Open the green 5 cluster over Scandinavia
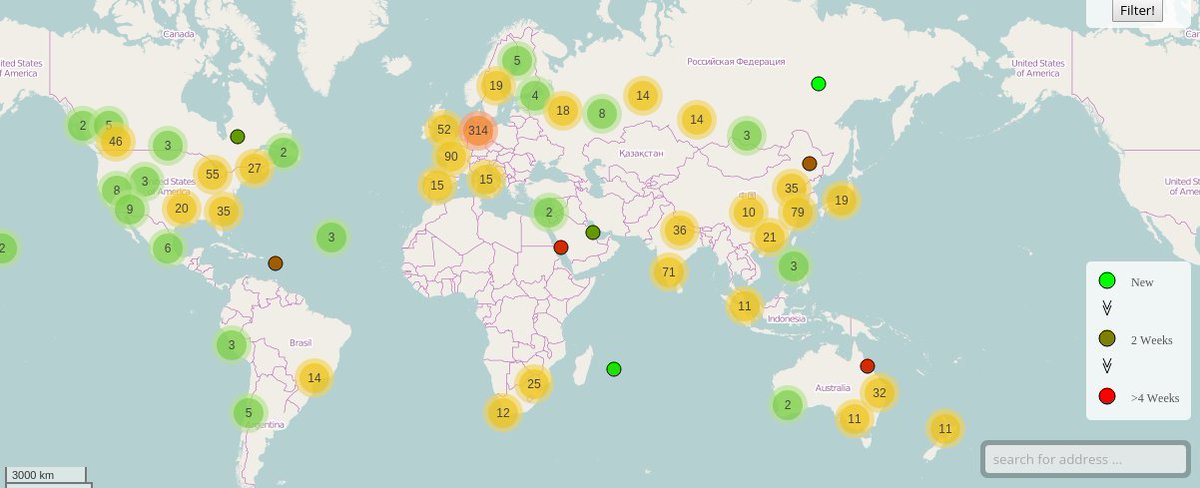1200x488 pixels. 517,61
